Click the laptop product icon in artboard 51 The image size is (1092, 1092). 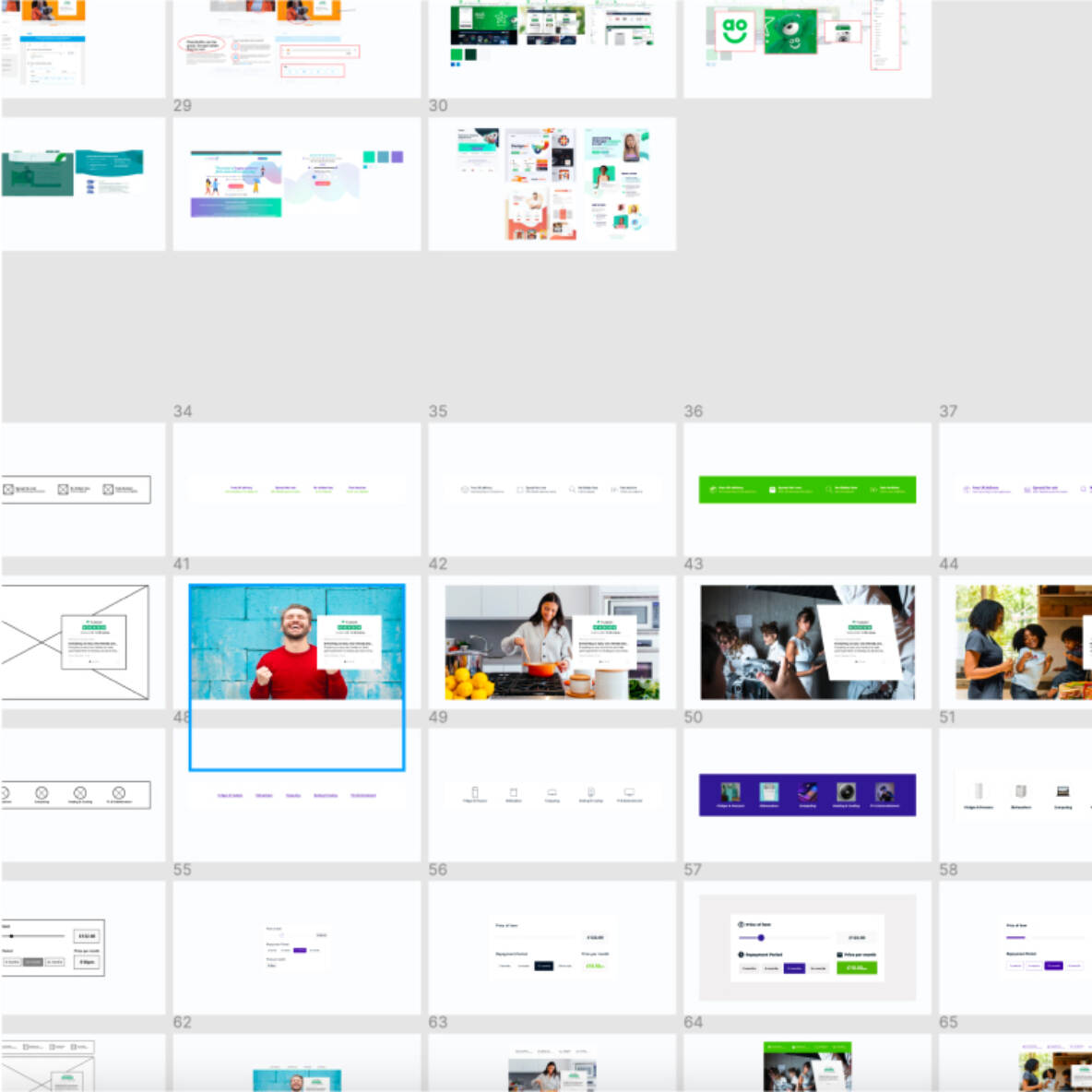point(1062,791)
